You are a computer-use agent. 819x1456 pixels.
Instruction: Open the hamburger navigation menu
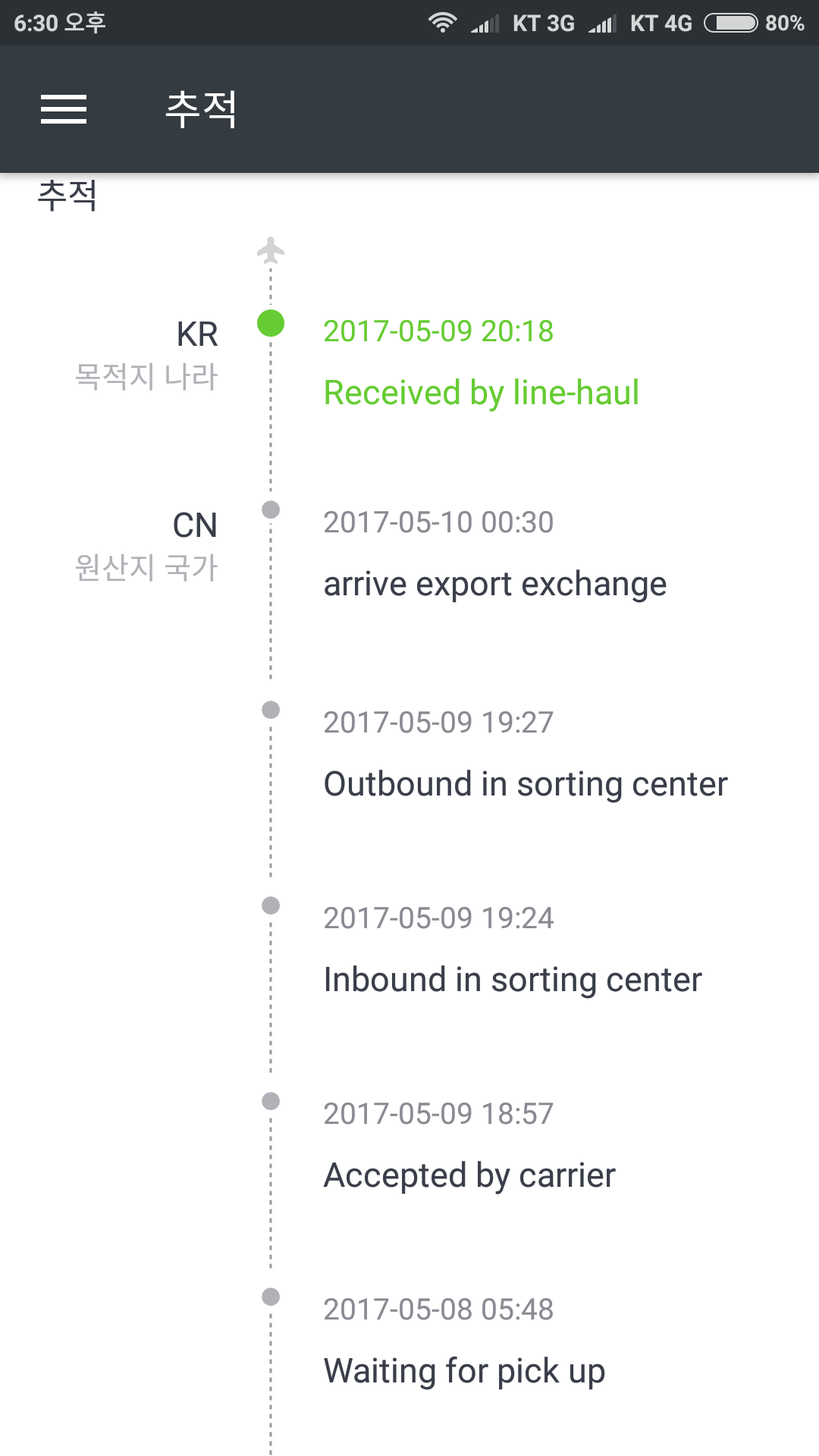click(x=64, y=109)
